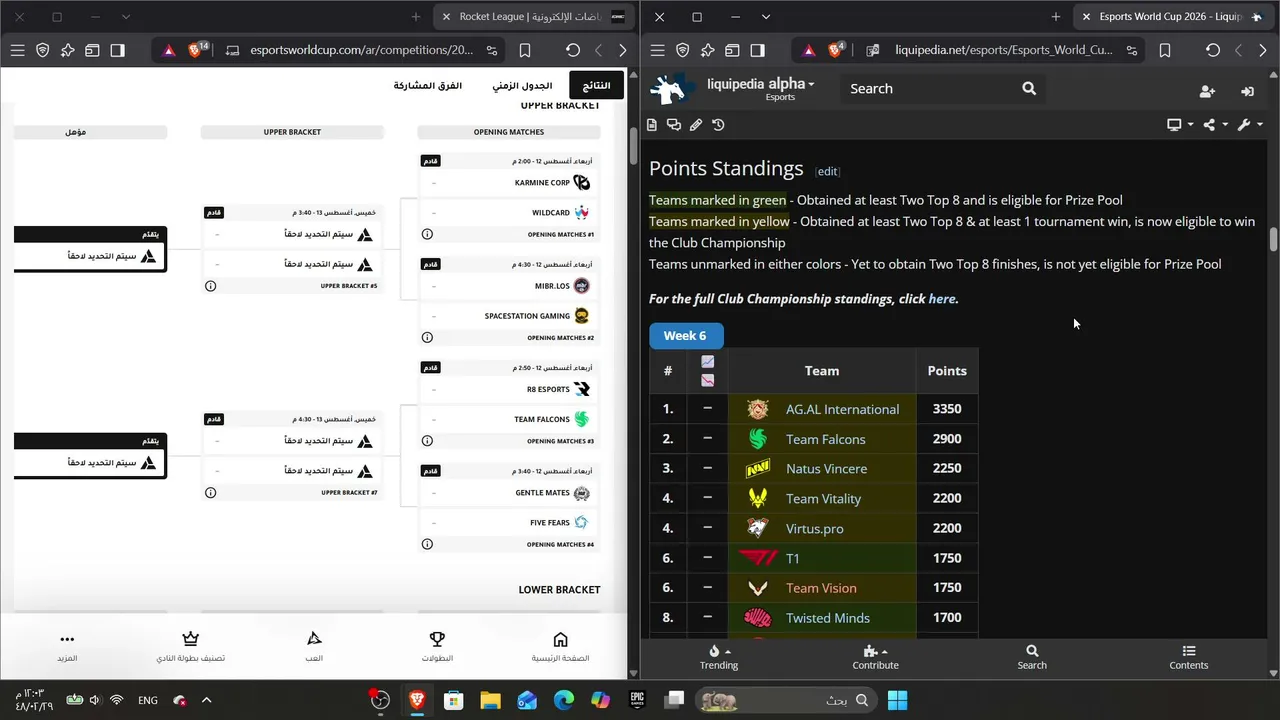Open Windows Start button on taskbar
The height and width of the screenshot is (720, 1280).
coord(897,701)
